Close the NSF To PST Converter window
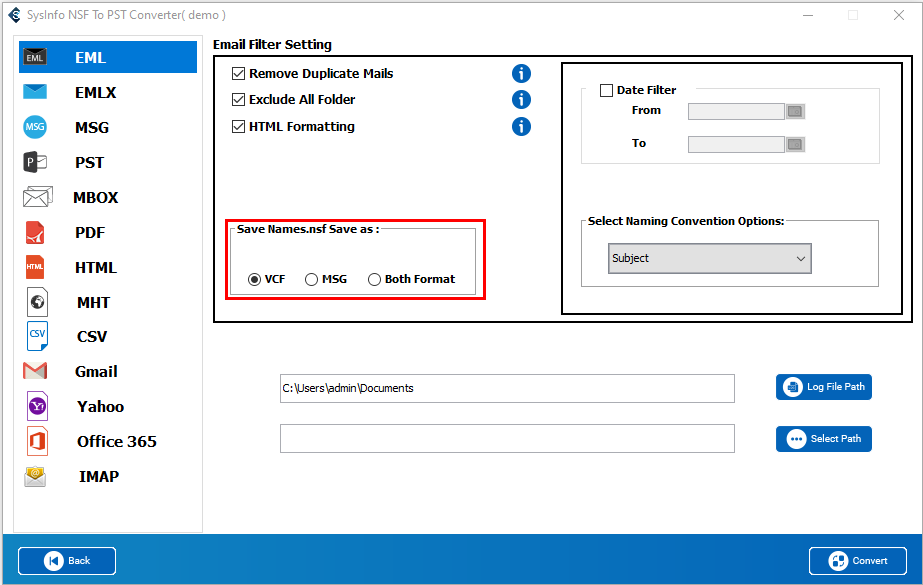The width and height of the screenshot is (923, 585). click(x=899, y=15)
